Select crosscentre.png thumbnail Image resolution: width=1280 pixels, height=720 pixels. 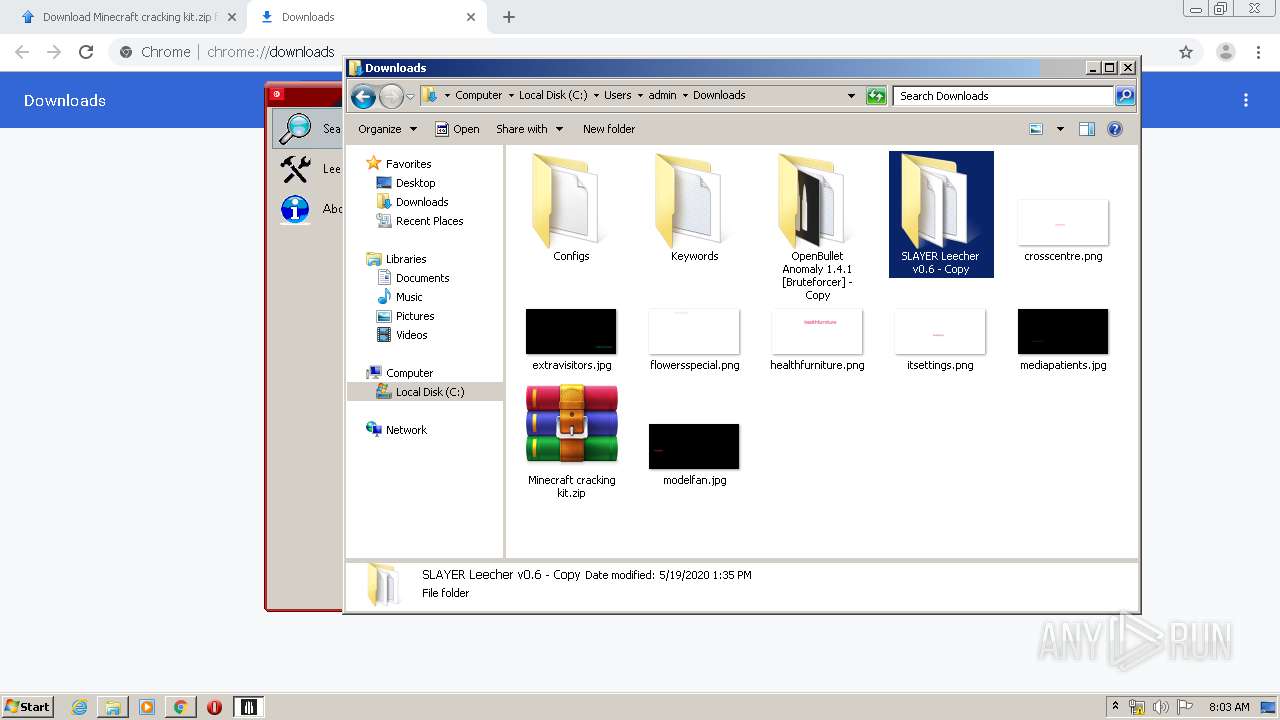click(x=1063, y=230)
